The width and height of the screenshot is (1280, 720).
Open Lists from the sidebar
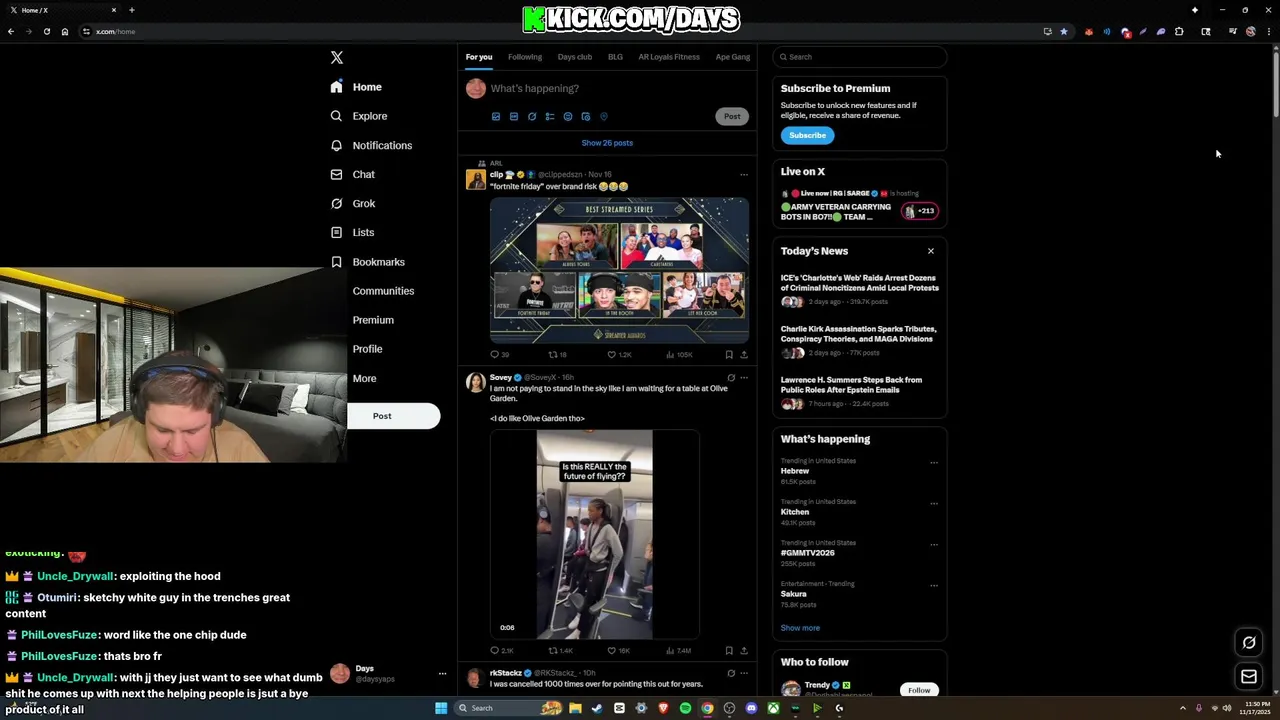click(352, 232)
